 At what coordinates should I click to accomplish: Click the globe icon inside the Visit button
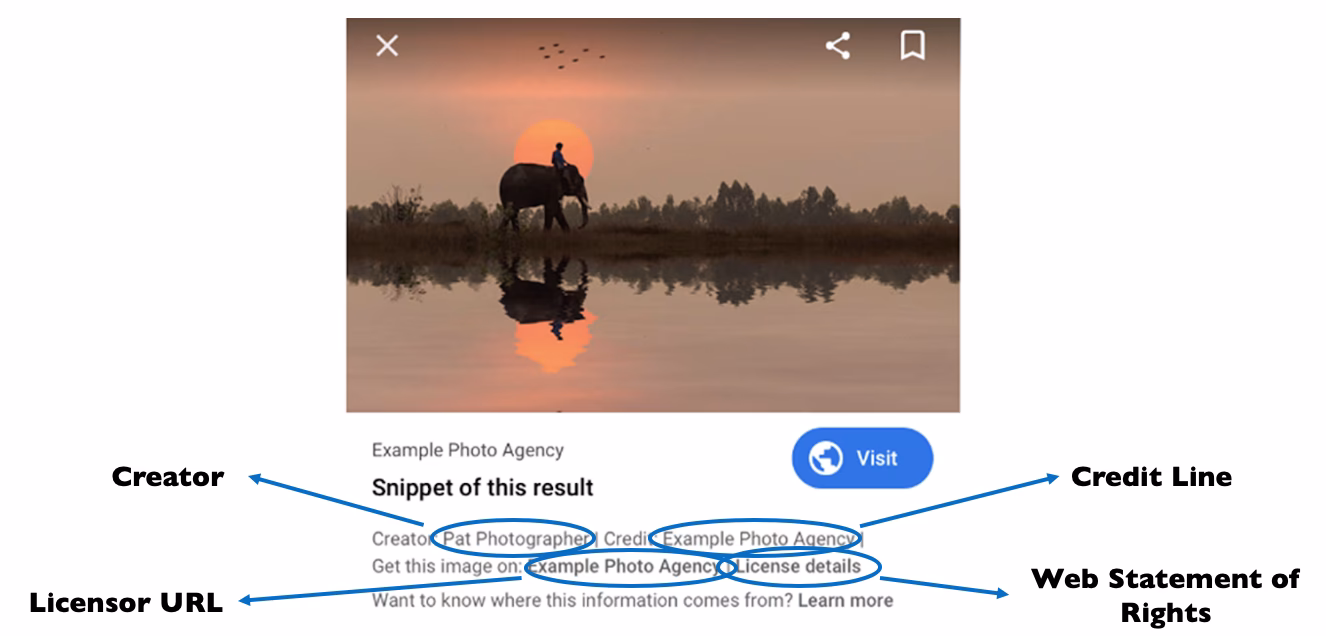click(x=828, y=458)
